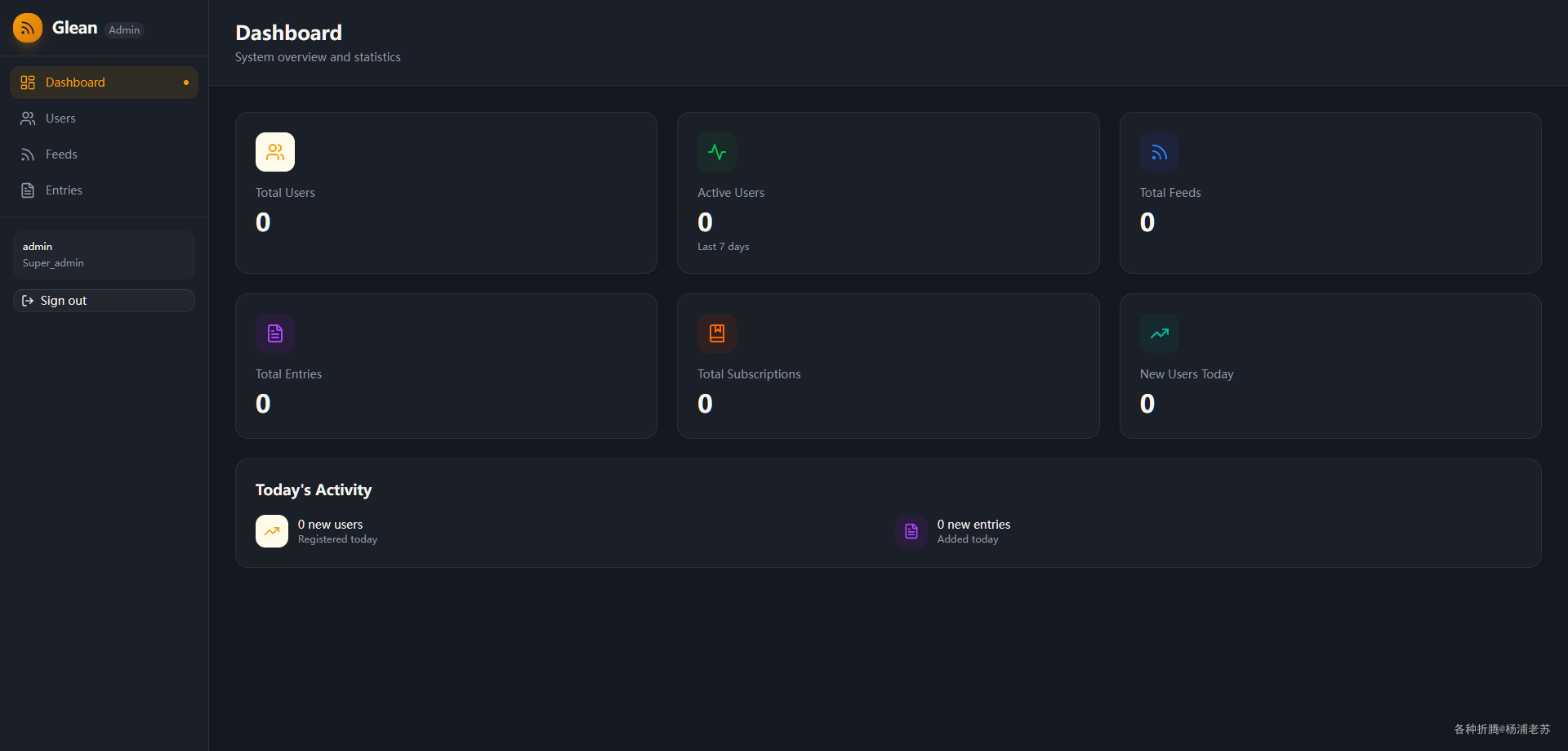Screen dimensions: 1568x751
Task: Click the Active Users pulse icon
Action: pyautogui.click(x=717, y=152)
